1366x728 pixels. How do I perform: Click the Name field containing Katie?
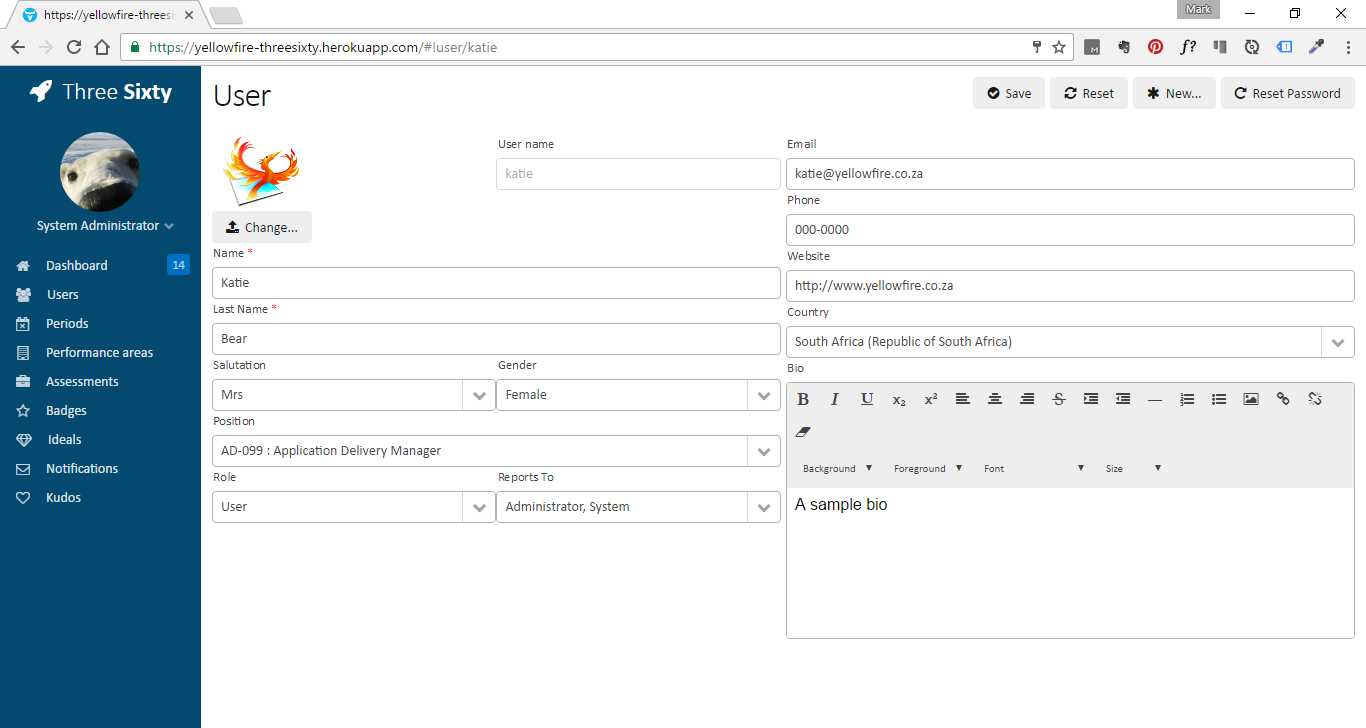click(496, 283)
